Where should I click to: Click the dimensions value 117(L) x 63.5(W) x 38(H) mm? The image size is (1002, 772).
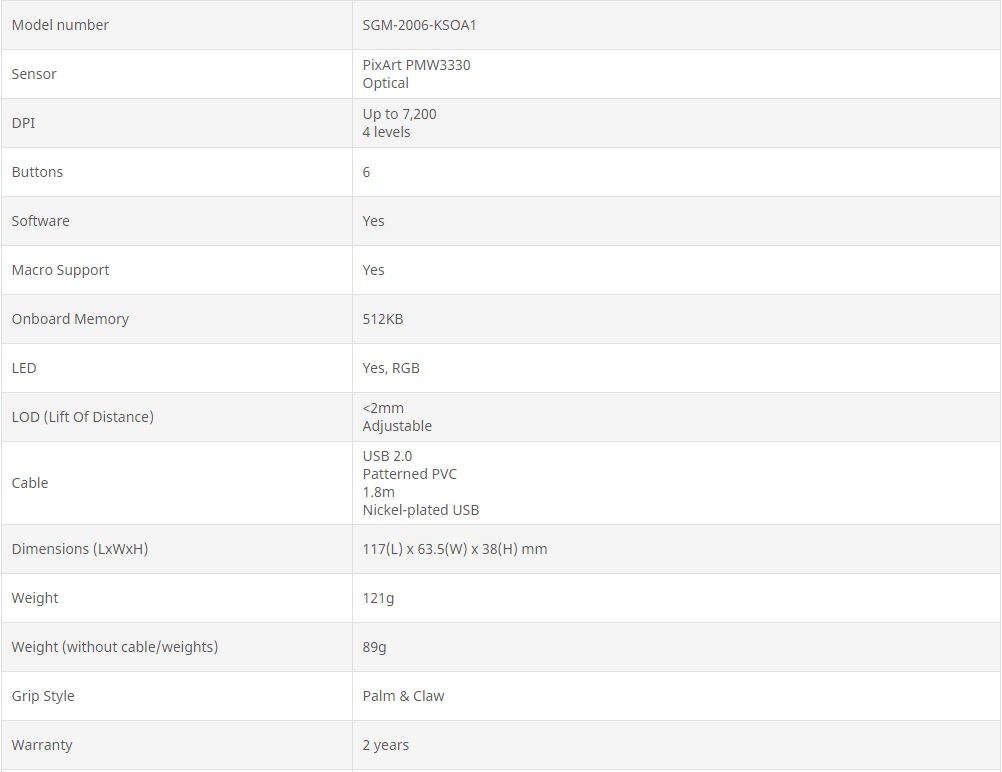point(454,549)
